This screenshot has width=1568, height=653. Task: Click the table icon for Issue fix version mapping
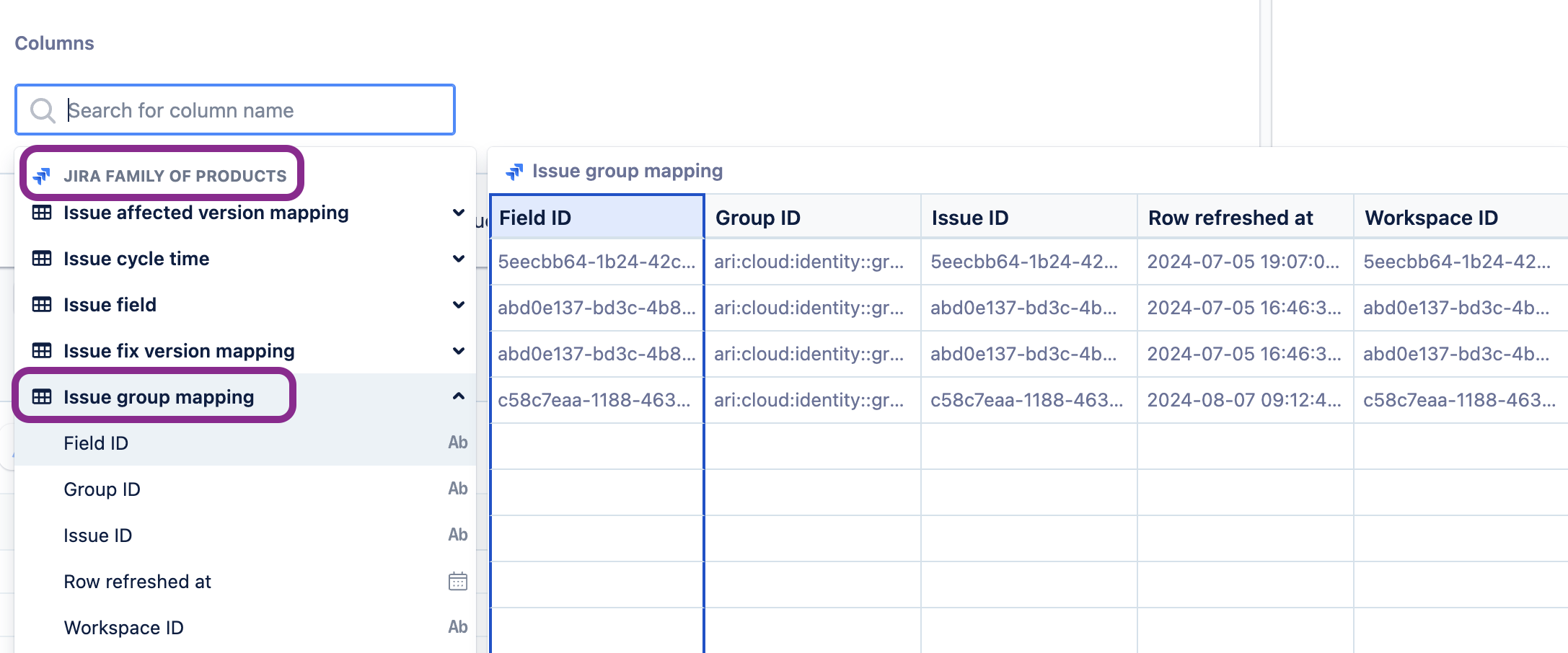[42, 351]
